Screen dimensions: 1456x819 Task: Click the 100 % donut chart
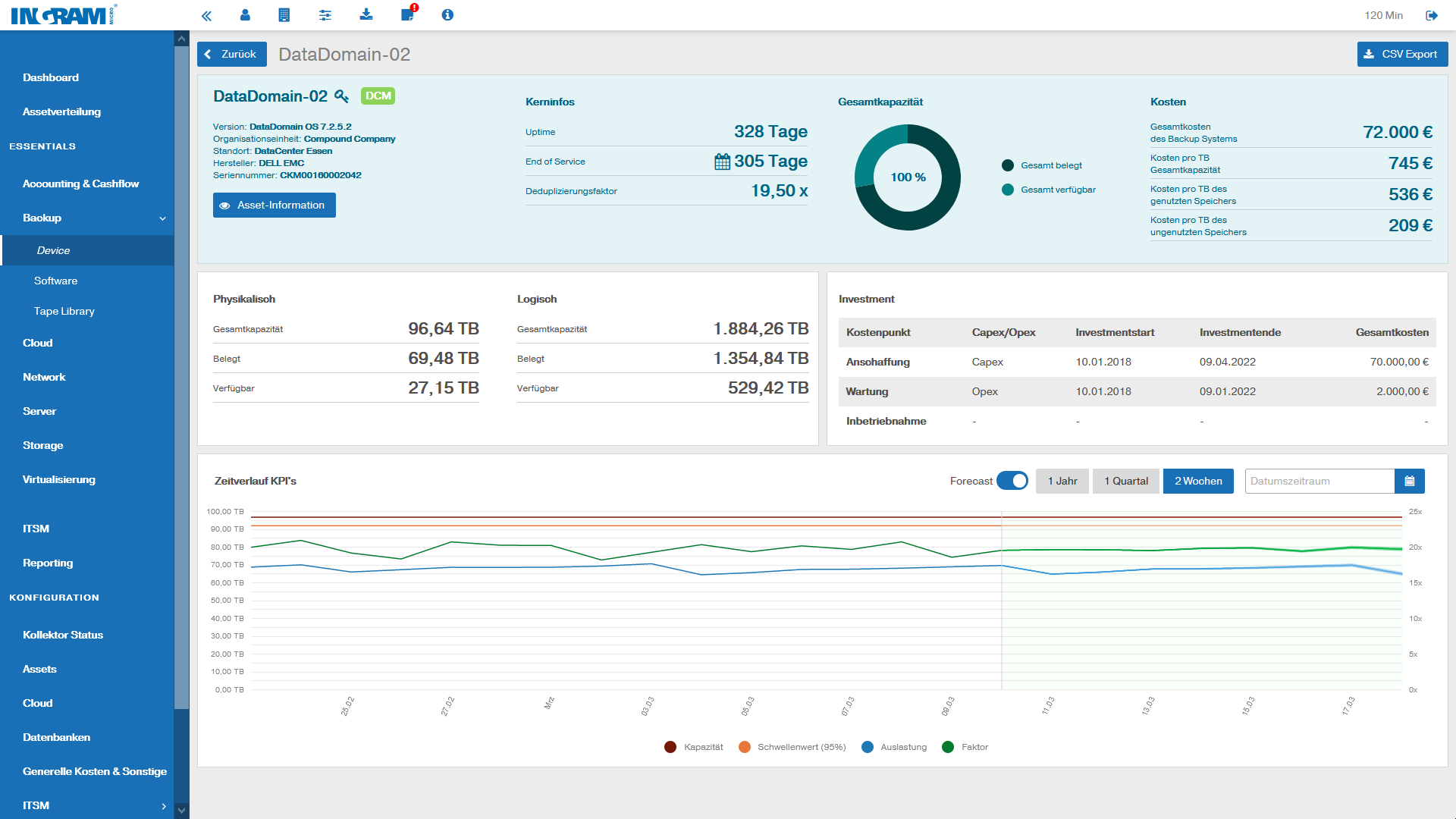(908, 177)
